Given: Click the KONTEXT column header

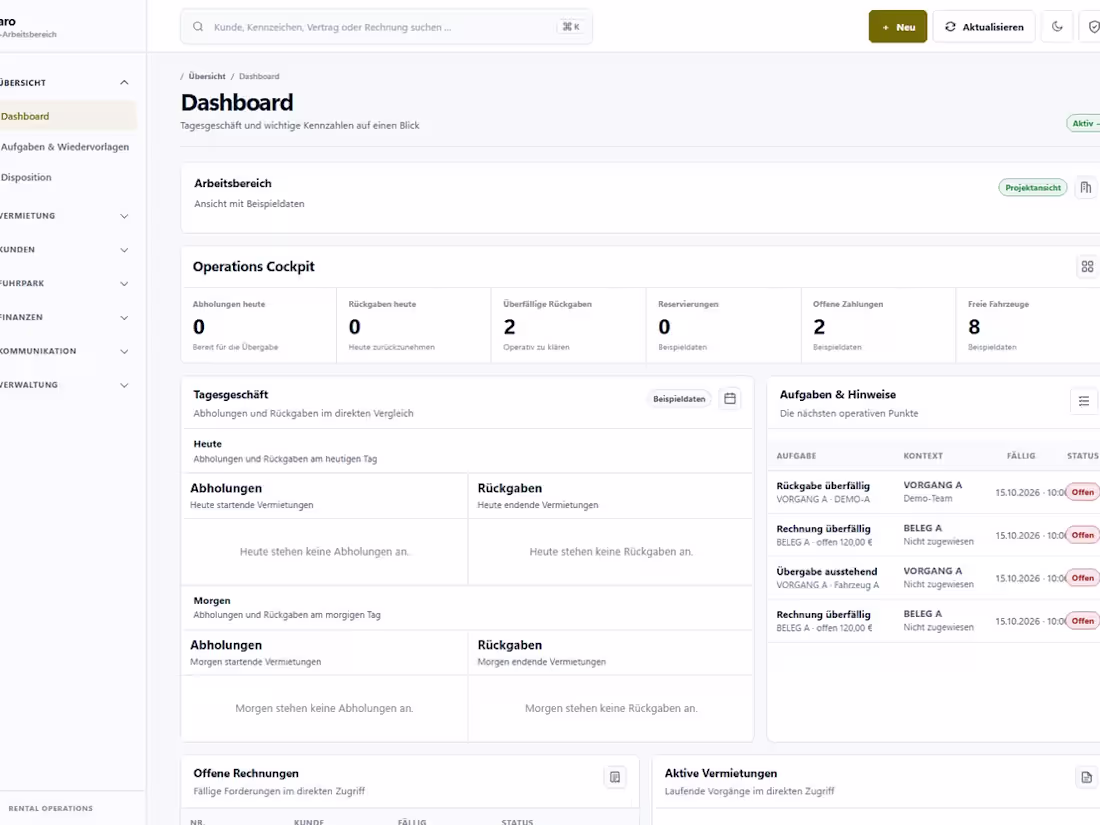Looking at the screenshot, I should [923, 456].
